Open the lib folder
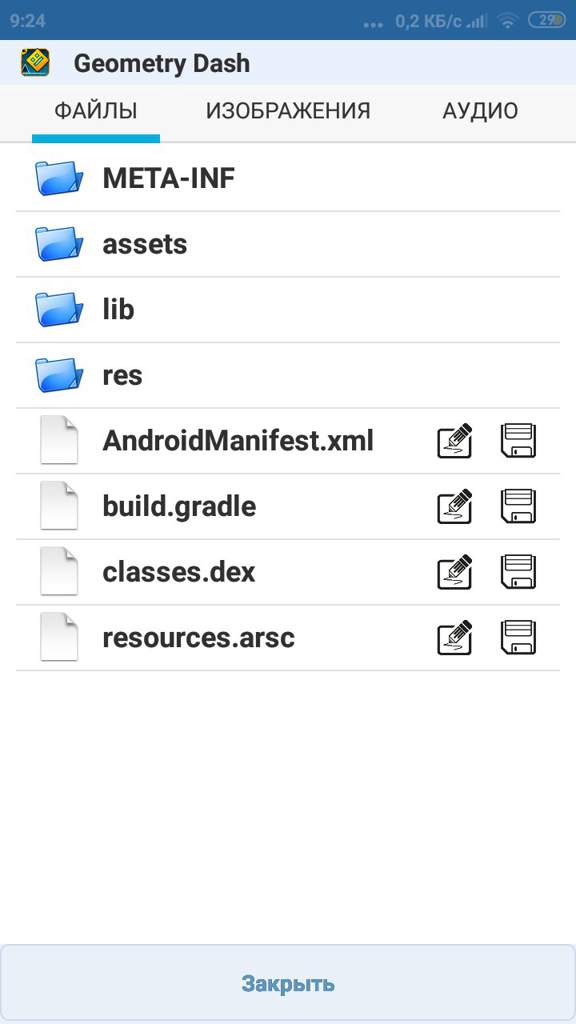This screenshot has width=576, height=1024. [x=288, y=310]
